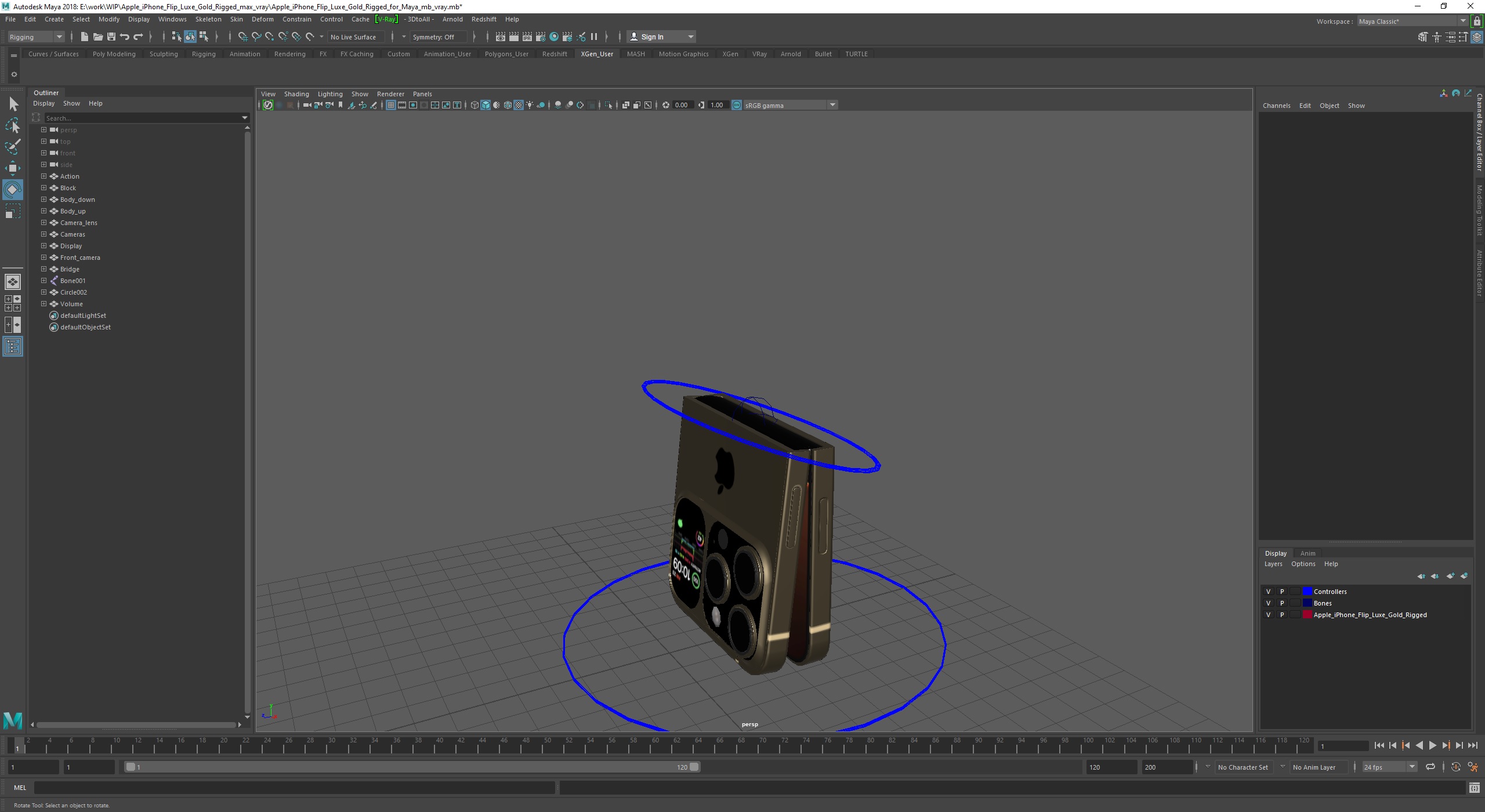Screen dimensions: 1485x812
Task: Open the viewport Shading menu
Action: [296, 94]
